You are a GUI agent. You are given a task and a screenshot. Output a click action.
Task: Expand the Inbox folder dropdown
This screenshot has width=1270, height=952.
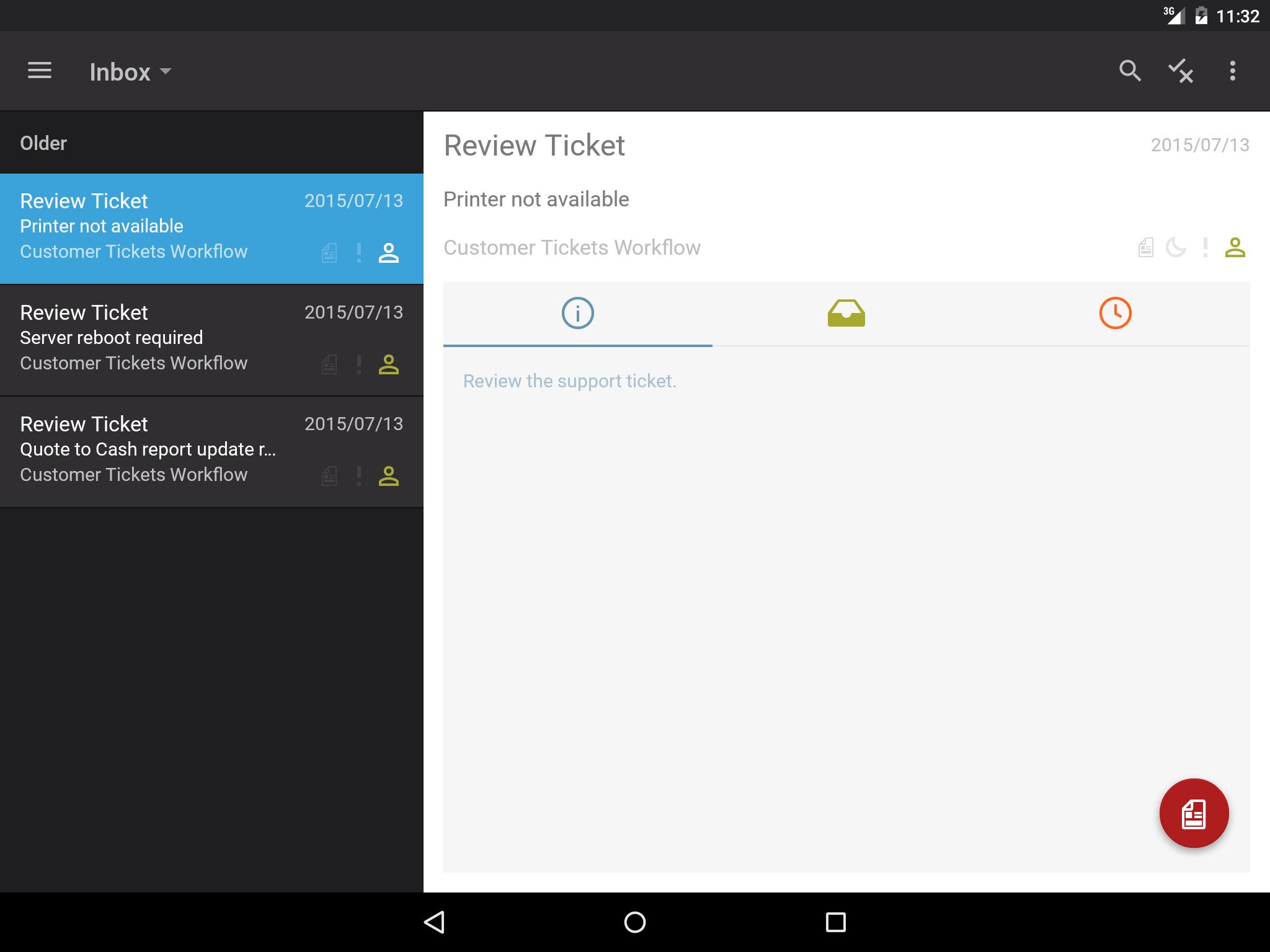131,72
